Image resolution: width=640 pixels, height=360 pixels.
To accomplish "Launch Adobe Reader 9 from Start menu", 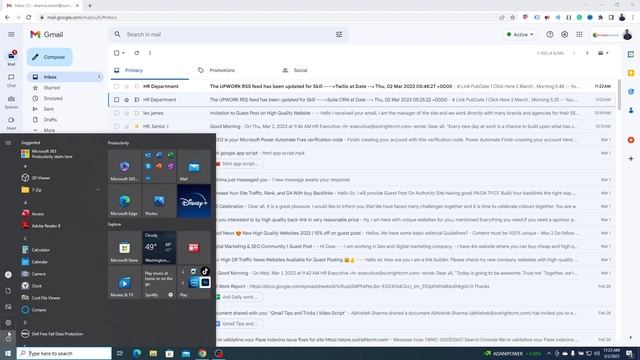I will pyautogui.click(x=60, y=226).
